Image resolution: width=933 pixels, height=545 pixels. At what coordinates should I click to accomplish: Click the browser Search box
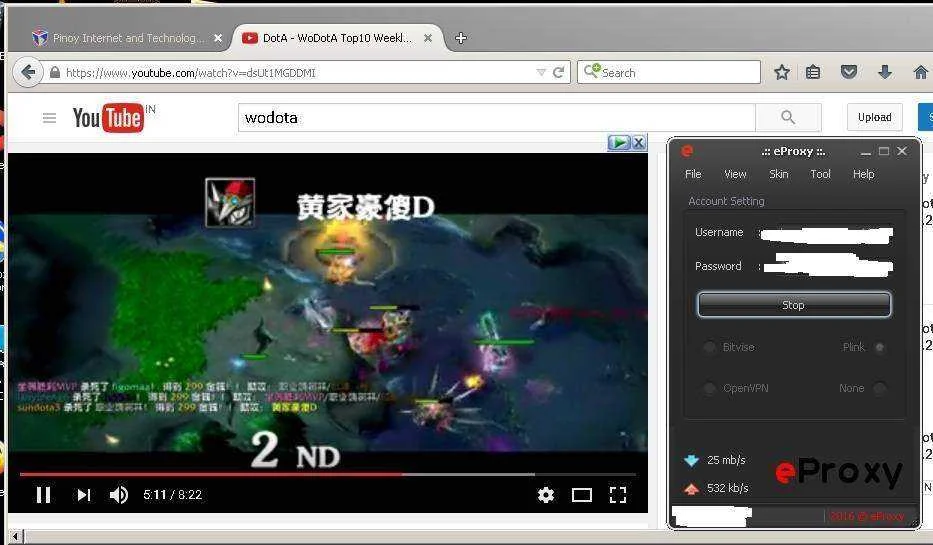669,73
